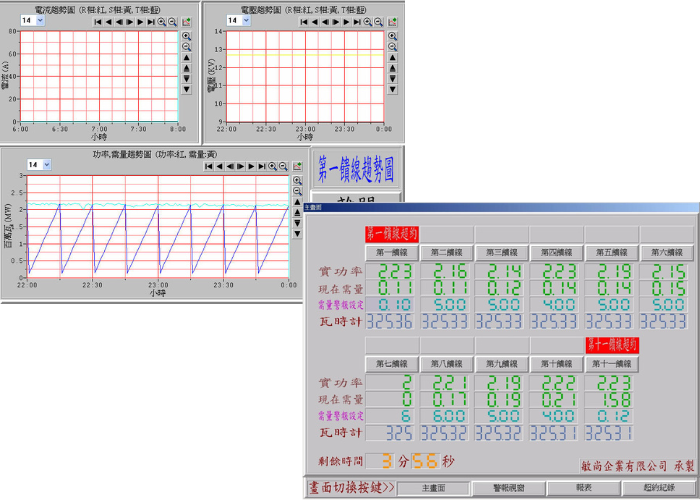Open chart settings icon for the power/demand chart
Image resolution: width=700 pixels, height=500 pixels.
click(x=297, y=167)
